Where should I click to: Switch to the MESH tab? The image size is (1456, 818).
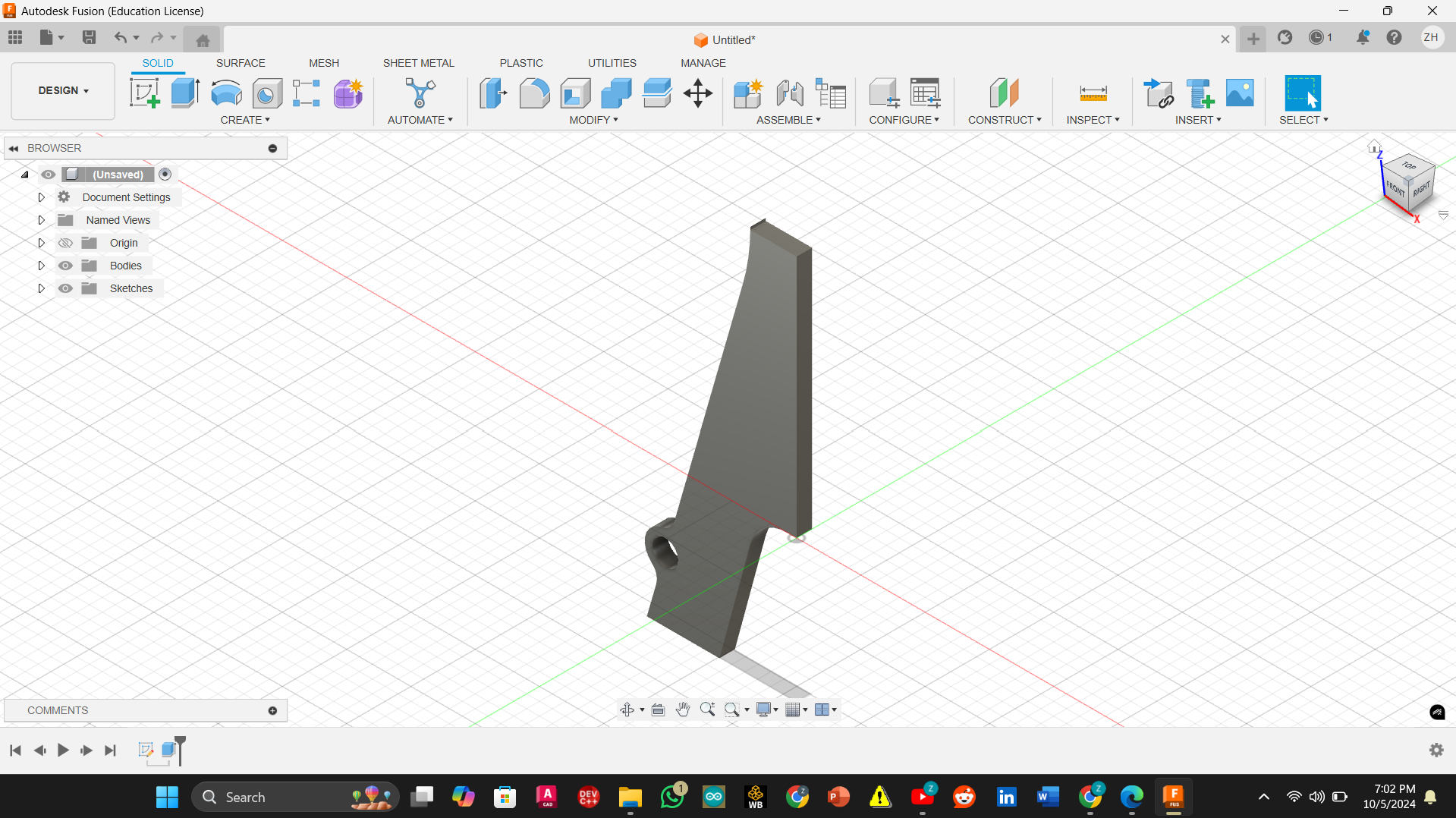tap(324, 63)
